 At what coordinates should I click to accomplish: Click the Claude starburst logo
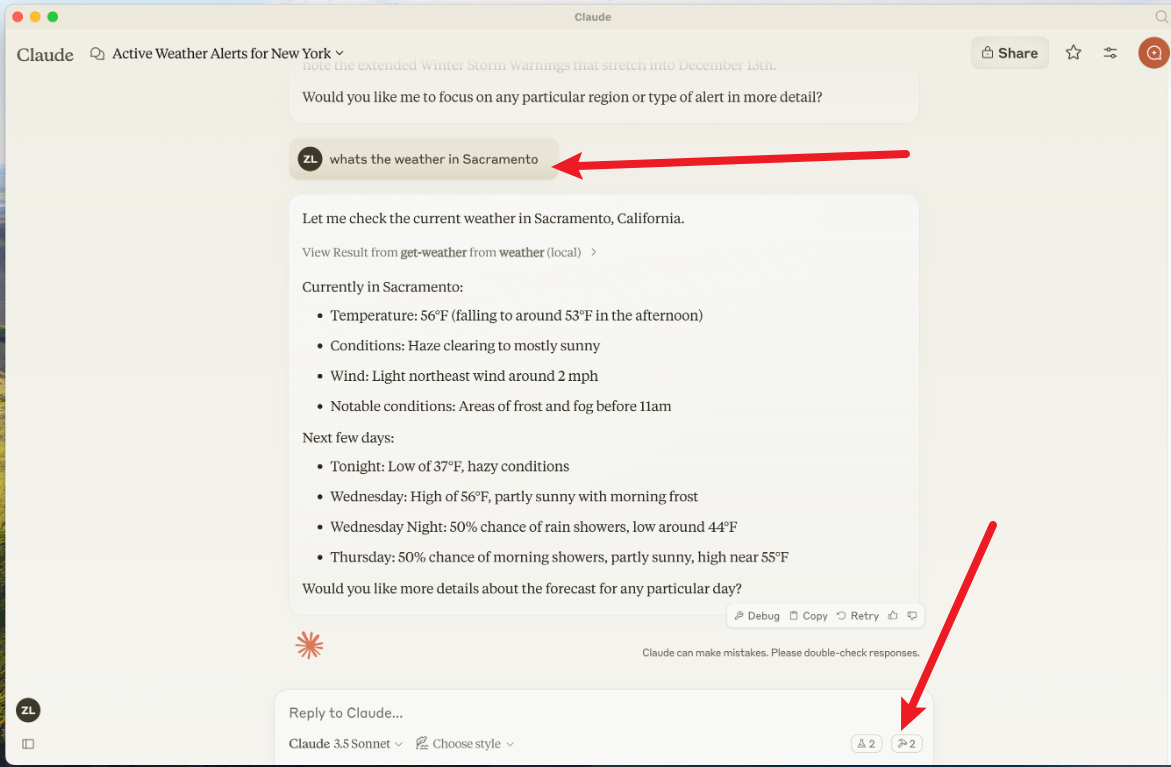[x=309, y=645]
